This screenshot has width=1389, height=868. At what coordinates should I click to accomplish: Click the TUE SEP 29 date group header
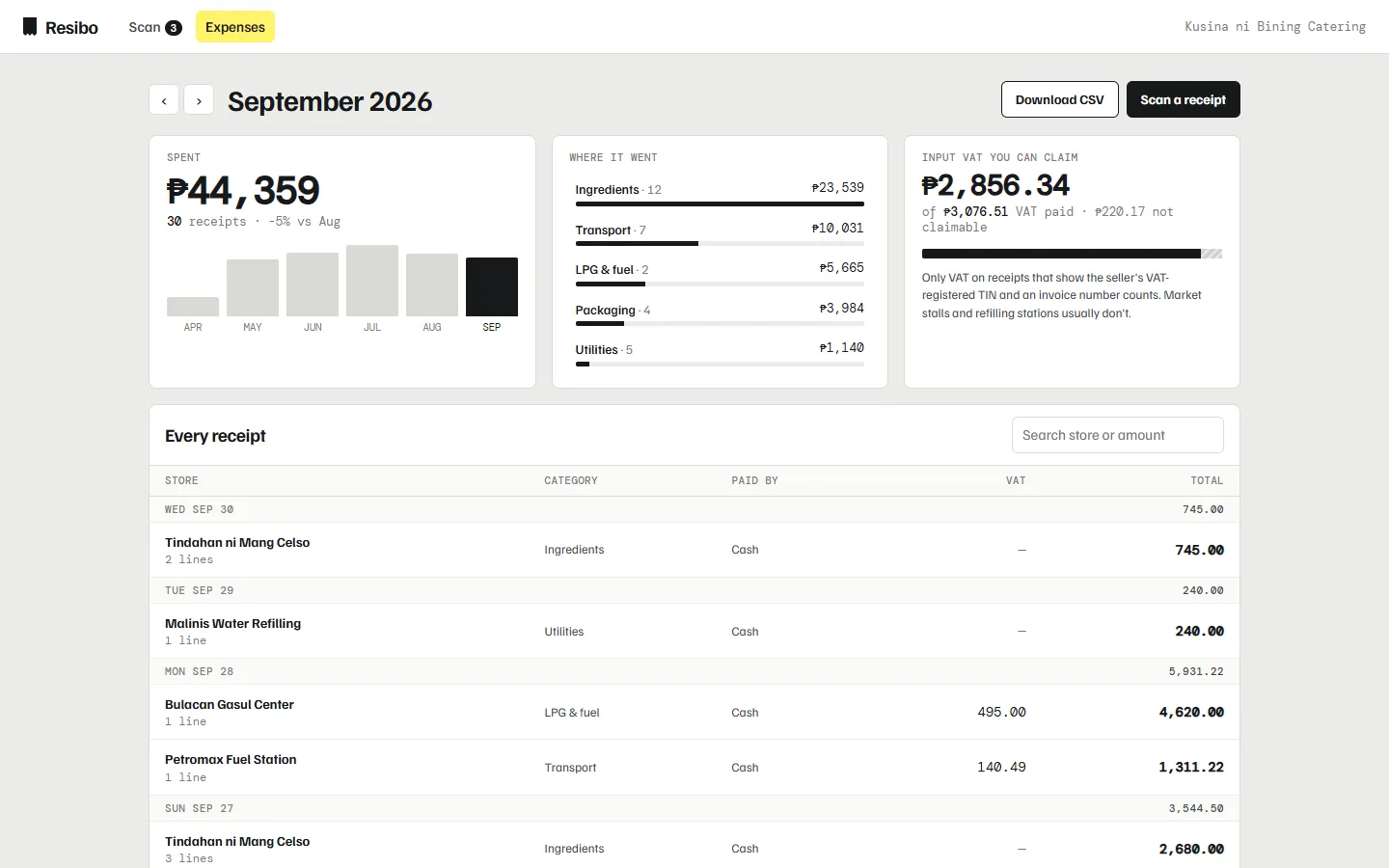coord(694,590)
